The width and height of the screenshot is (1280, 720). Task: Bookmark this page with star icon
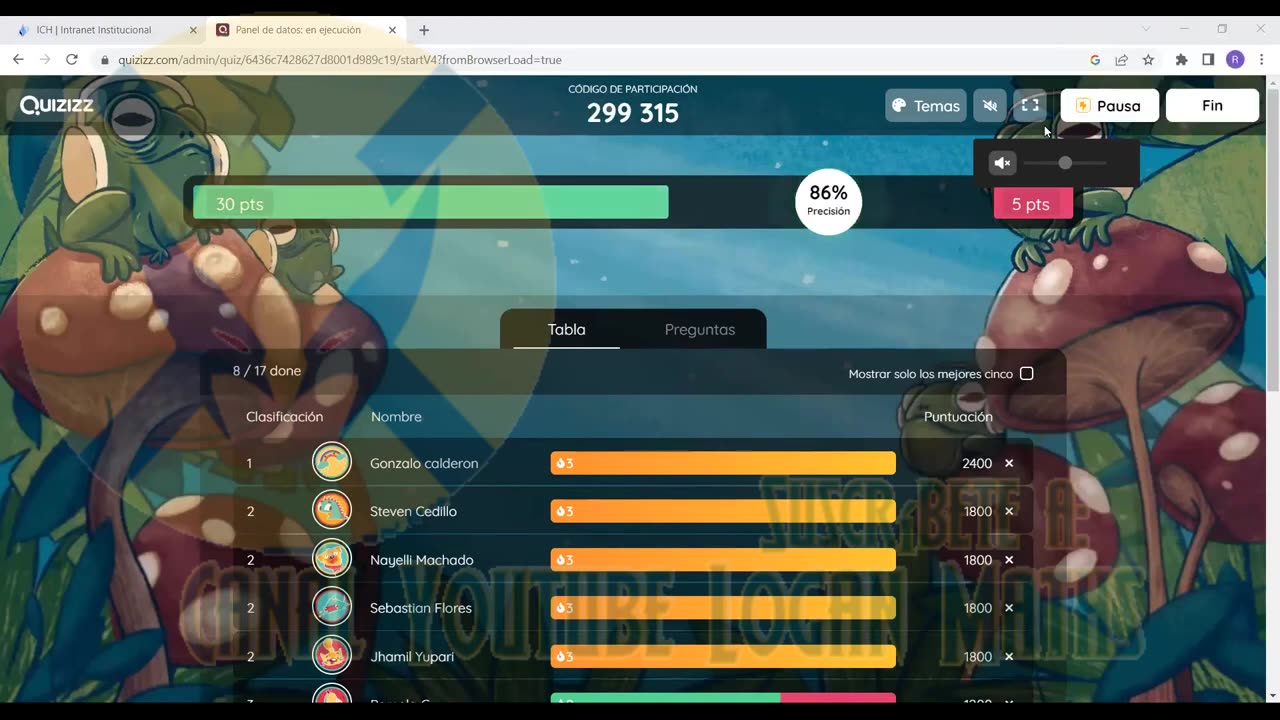point(1148,60)
